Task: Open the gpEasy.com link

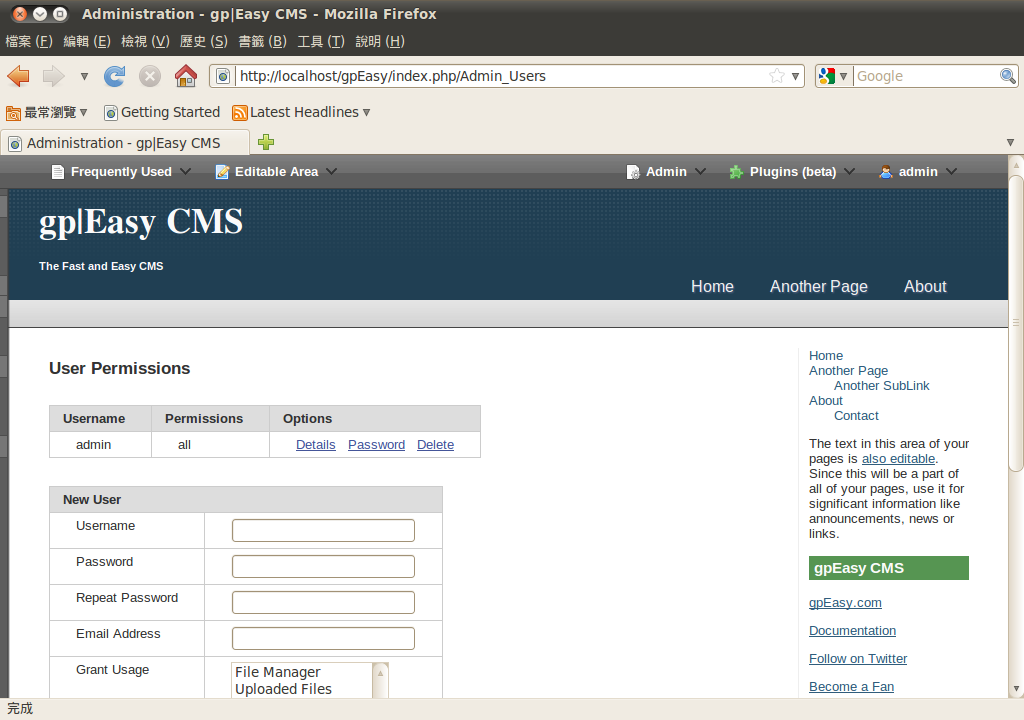Action: pyautogui.click(x=845, y=602)
